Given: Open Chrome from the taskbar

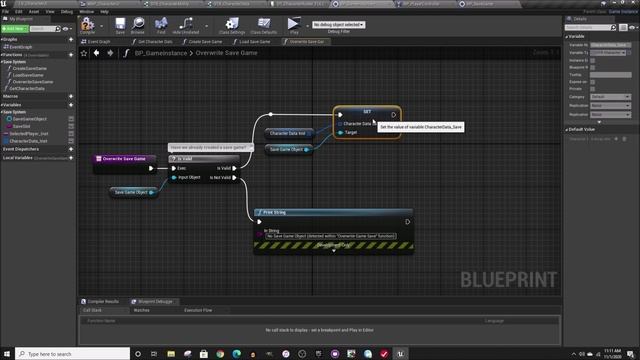Looking at the screenshot, I should [x=220, y=354].
